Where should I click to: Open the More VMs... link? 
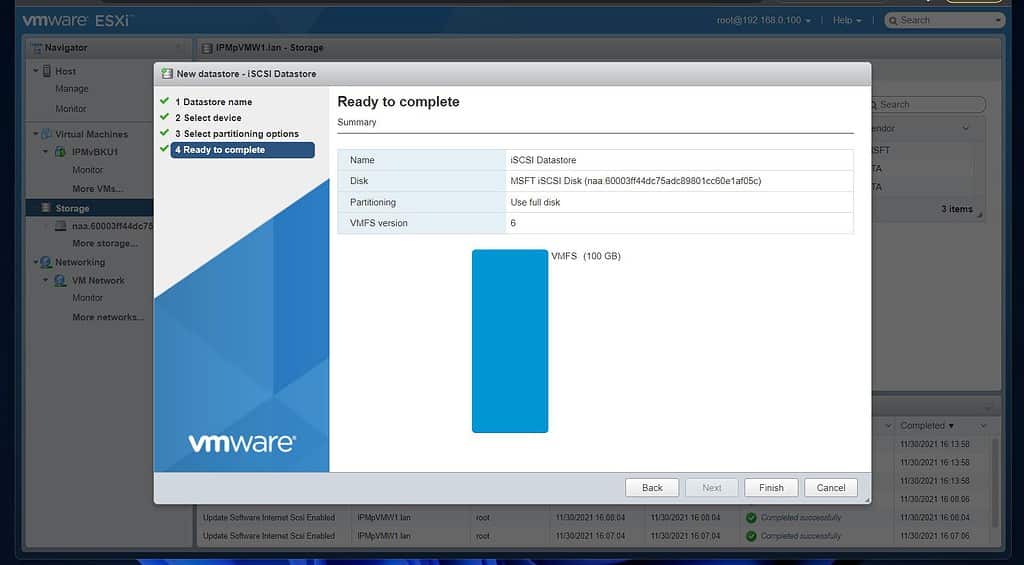[x=98, y=188]
